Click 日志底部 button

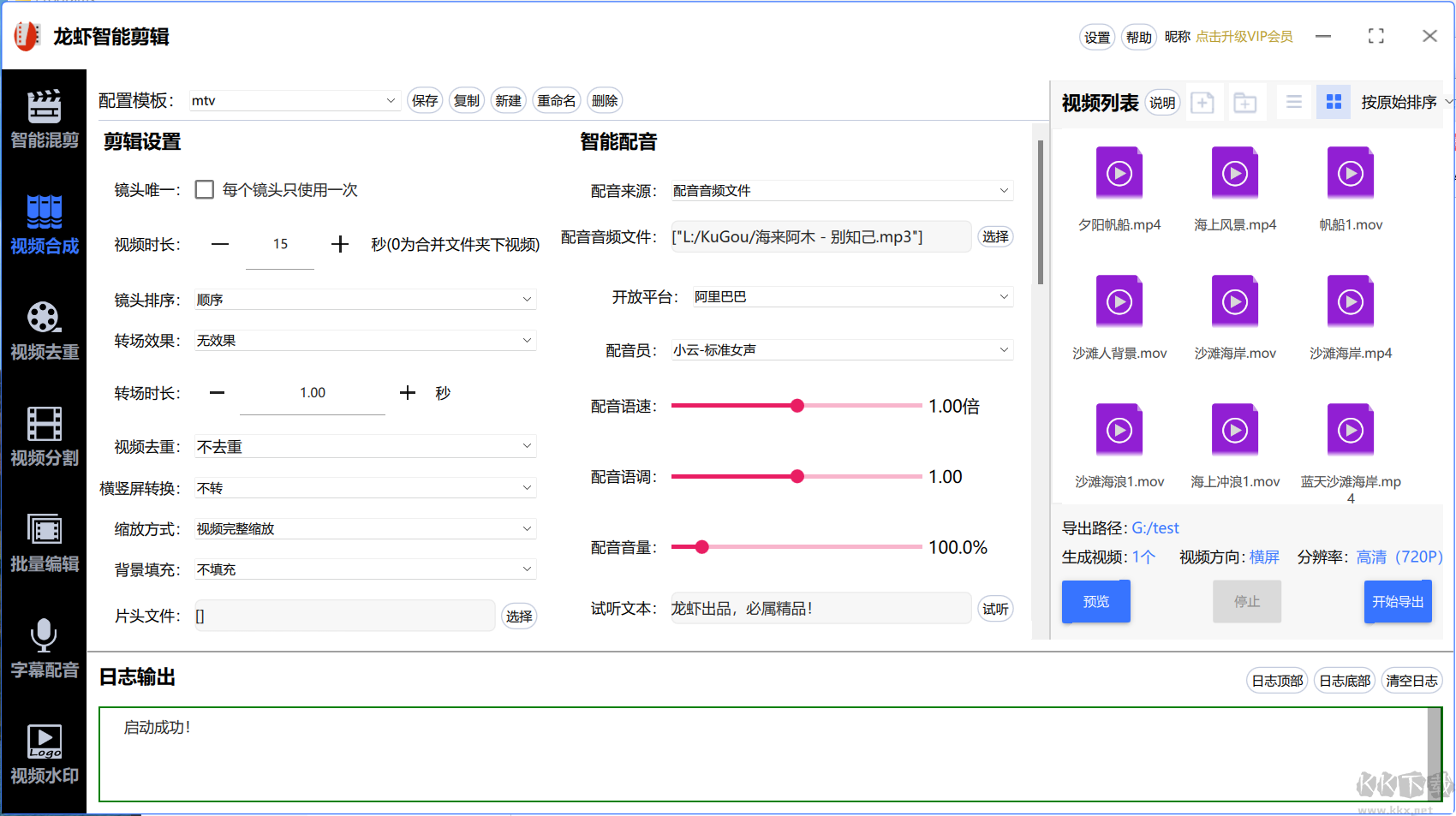click(1345, 681)
